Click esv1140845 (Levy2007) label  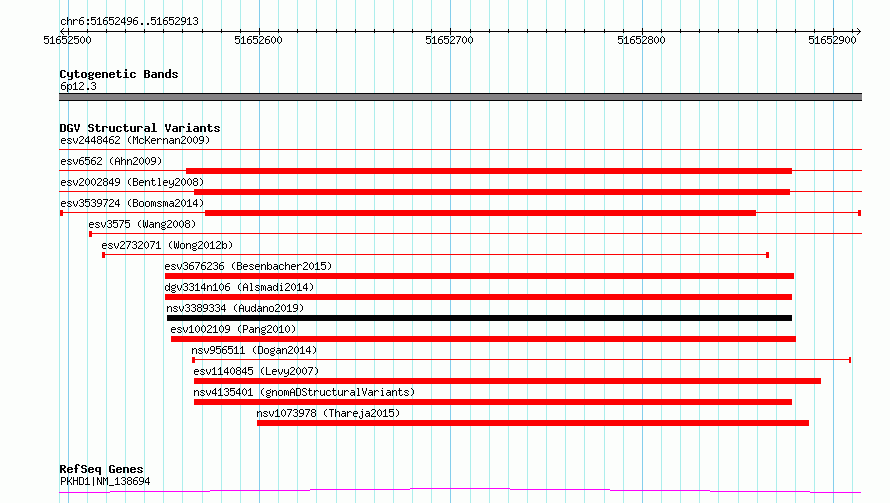[256, 371]
